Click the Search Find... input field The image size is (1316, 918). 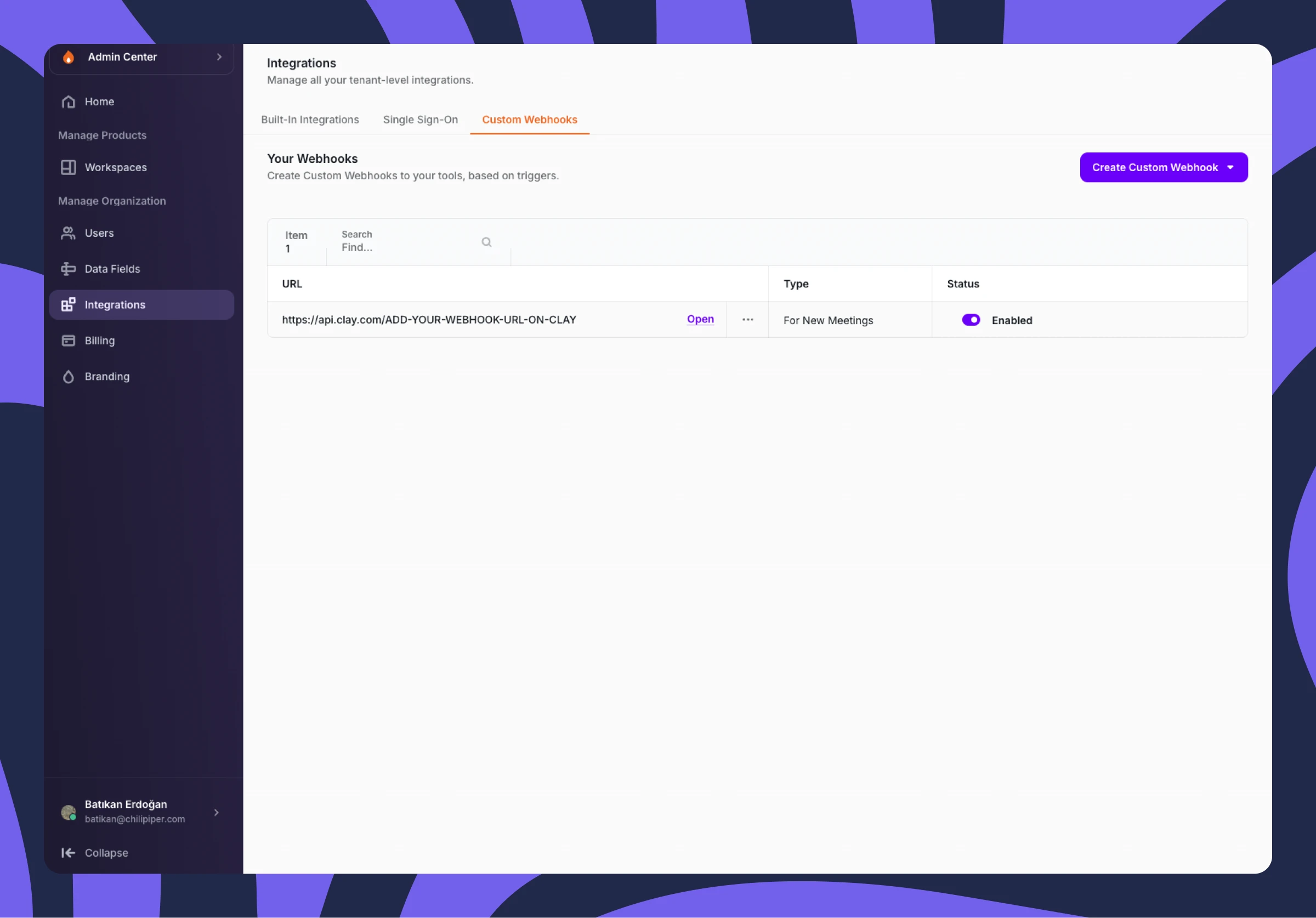418,242
